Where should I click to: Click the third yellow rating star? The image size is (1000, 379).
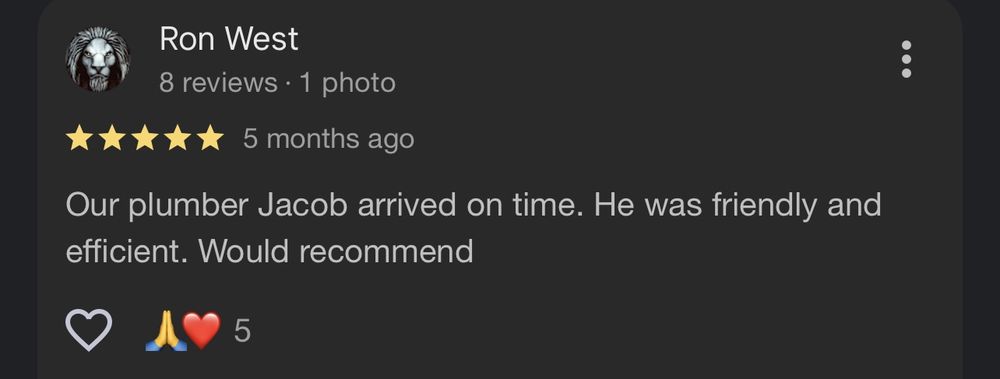145,138
